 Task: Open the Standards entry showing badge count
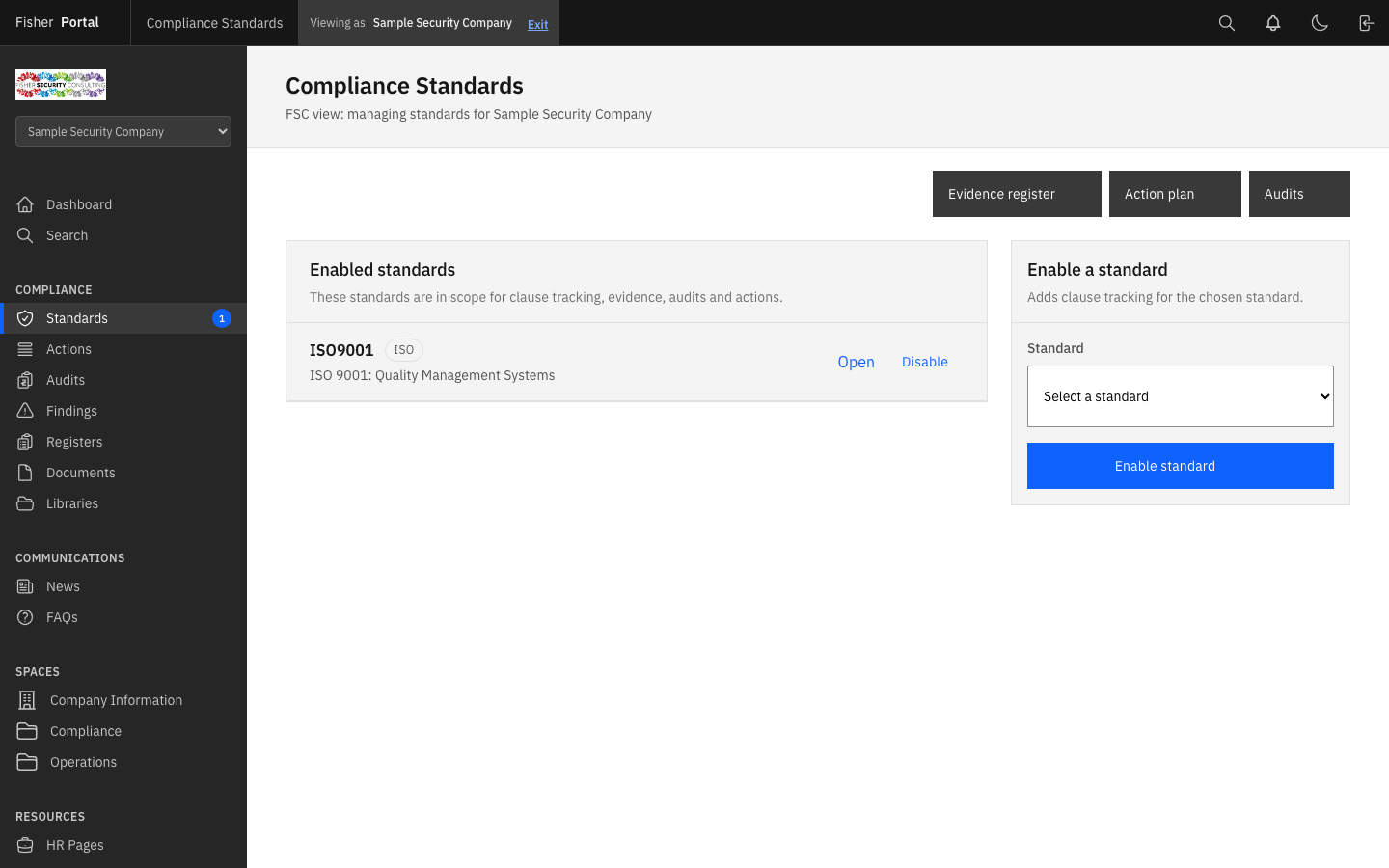(x=77, y=317)
